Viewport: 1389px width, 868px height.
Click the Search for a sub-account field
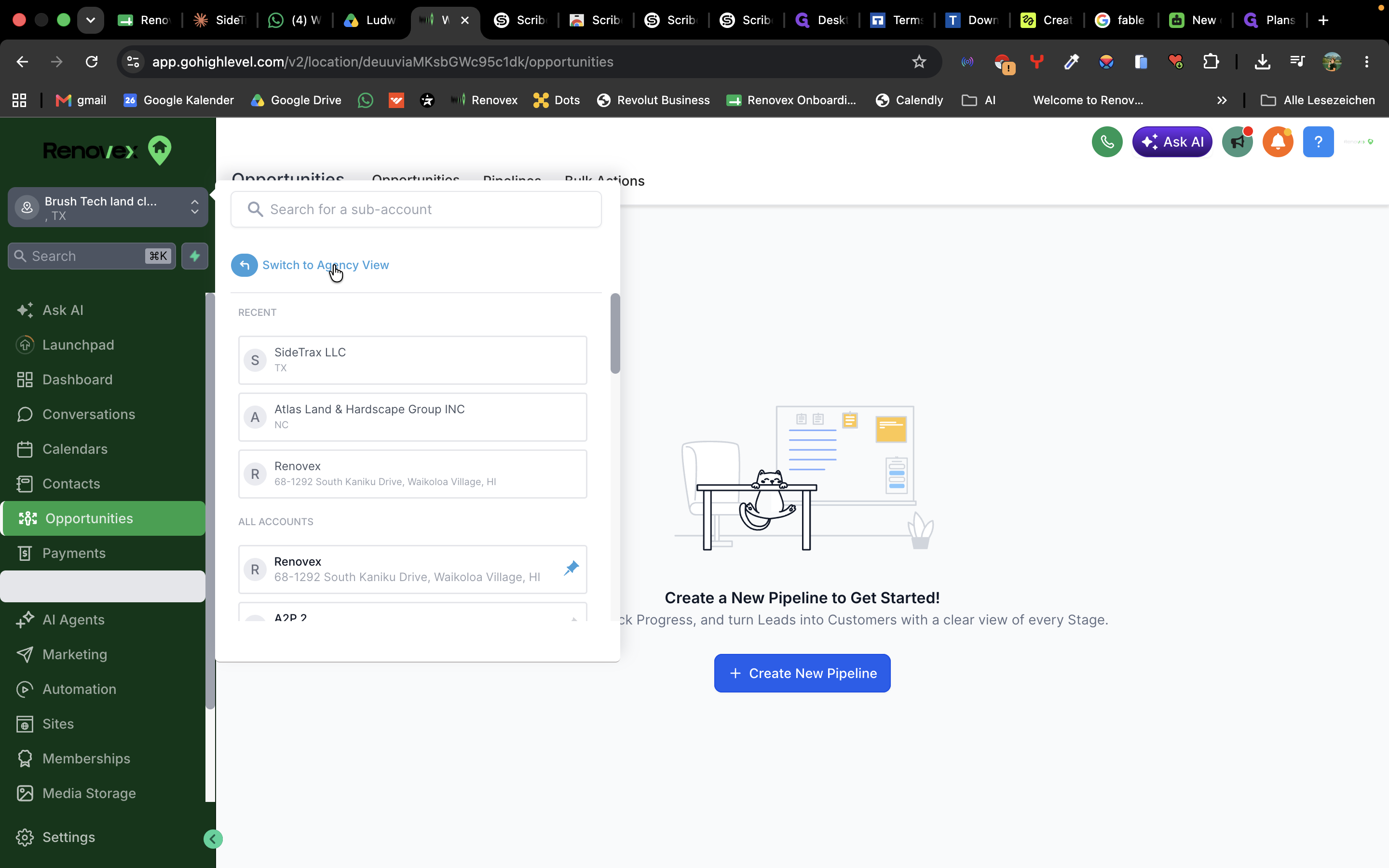416,210
